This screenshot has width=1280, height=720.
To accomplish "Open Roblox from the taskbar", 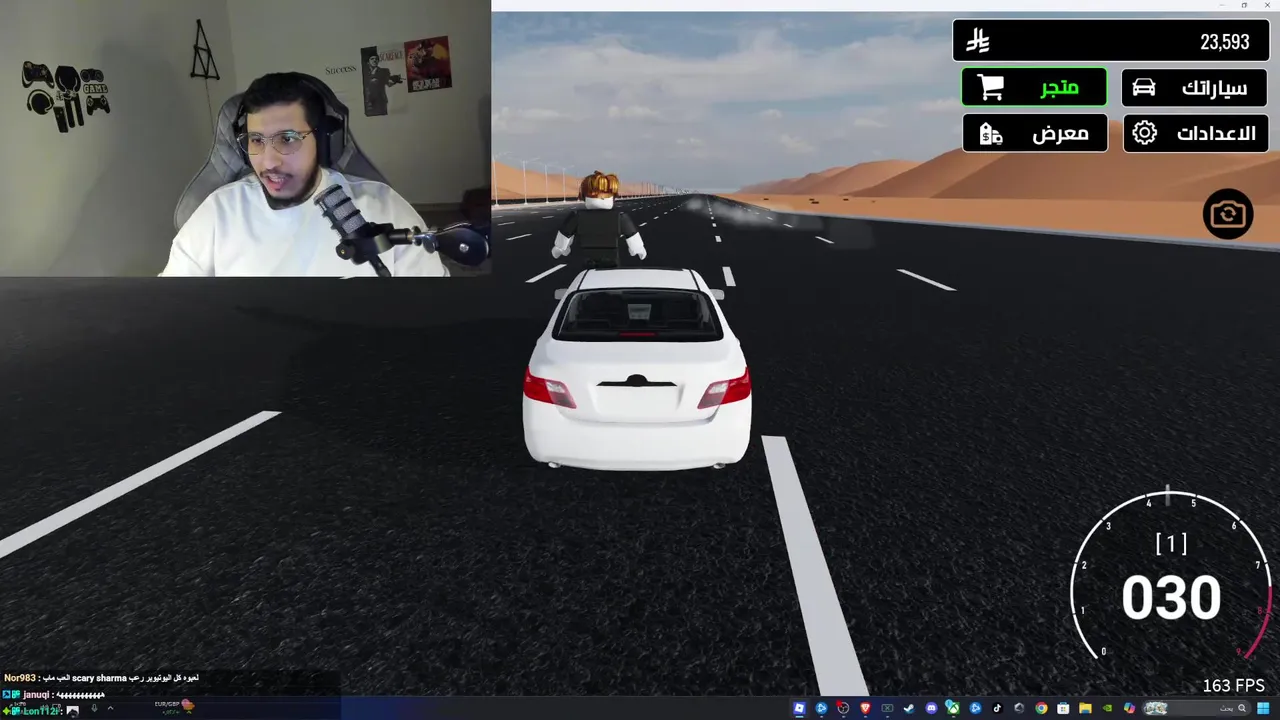I will pyautogui.click(x=799, y=708).
